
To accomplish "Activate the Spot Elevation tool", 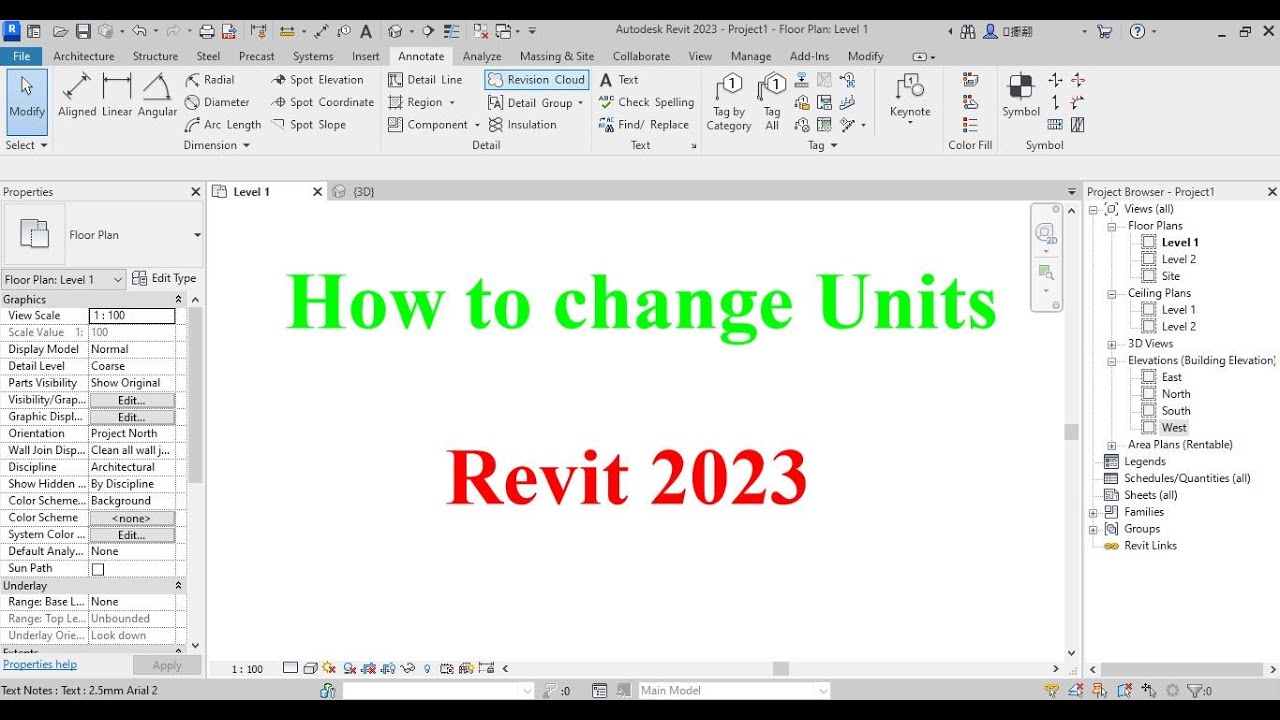I will coord(317,80).
